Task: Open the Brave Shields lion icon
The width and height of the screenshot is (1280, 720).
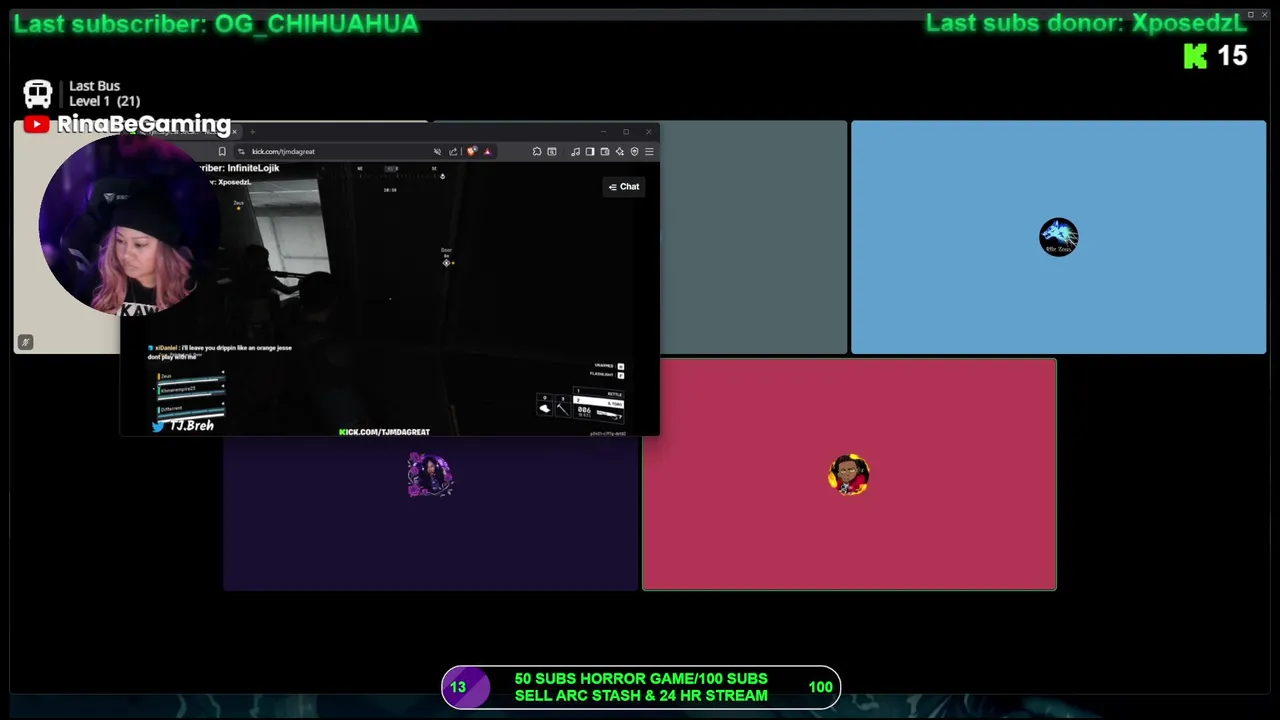Action: point(472,152)
